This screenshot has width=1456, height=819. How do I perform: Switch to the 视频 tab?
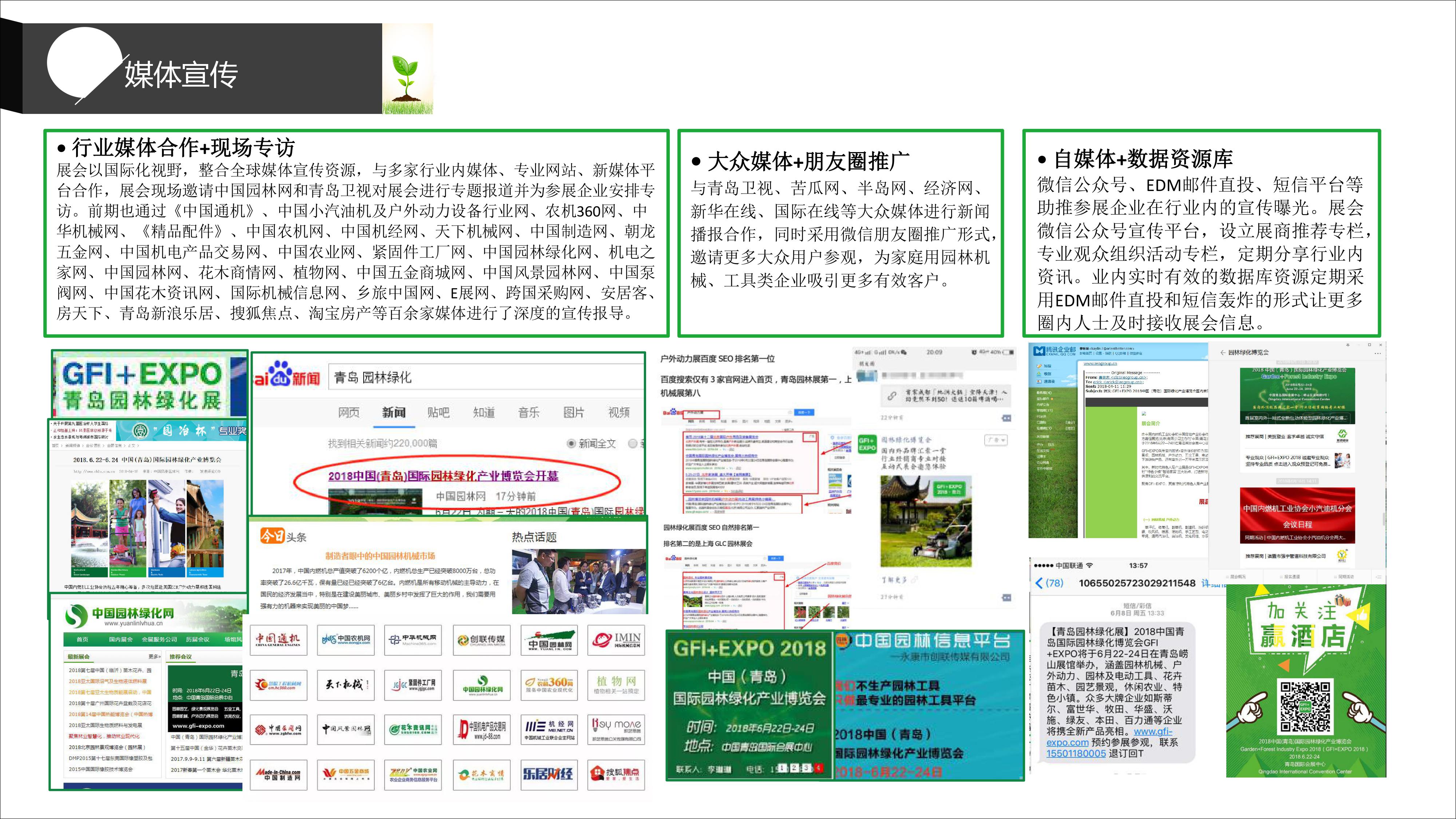click(619, 412)
